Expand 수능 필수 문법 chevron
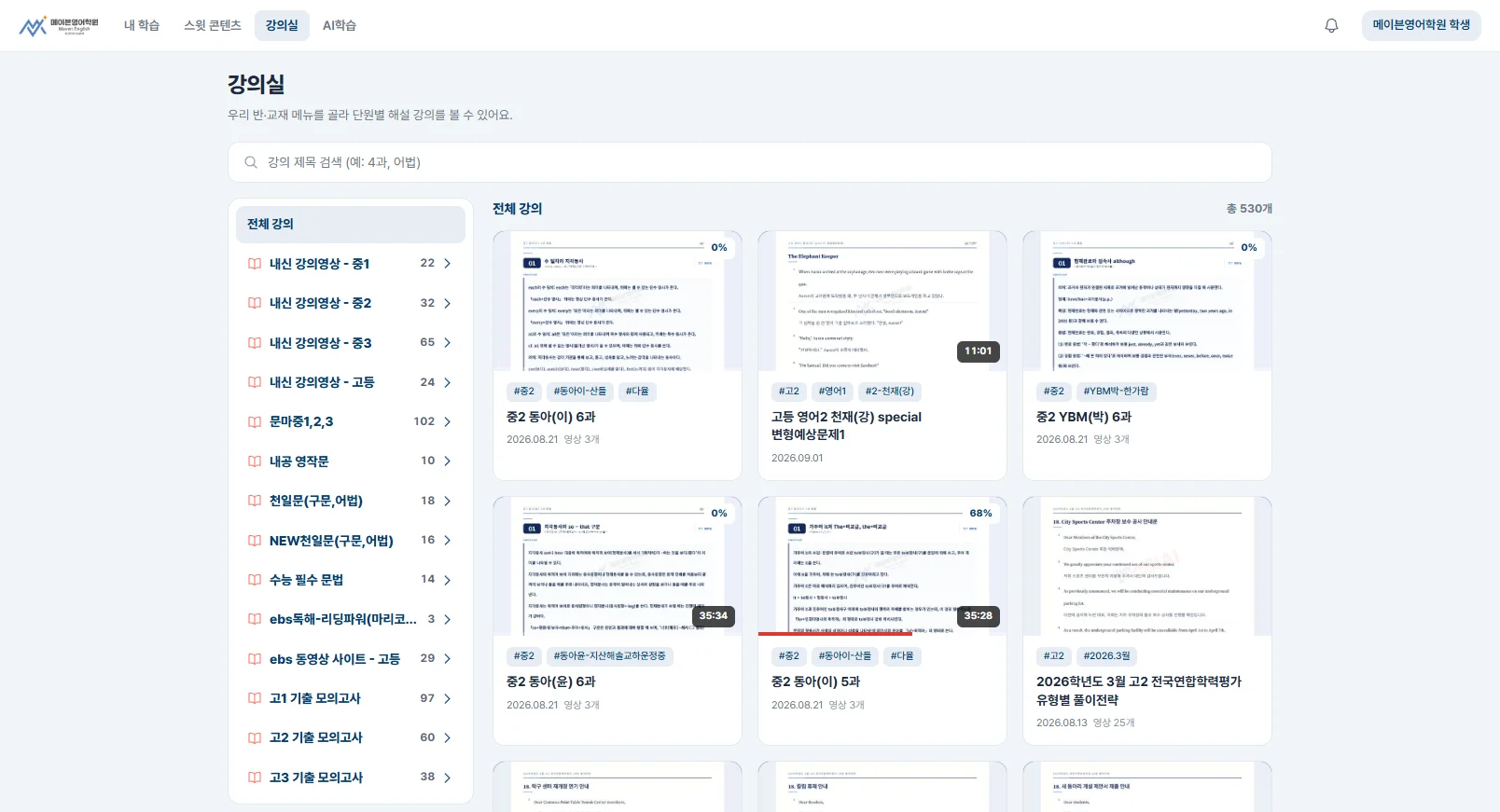The height and width of the screenshot is (812, 1500). coord(448,580)
